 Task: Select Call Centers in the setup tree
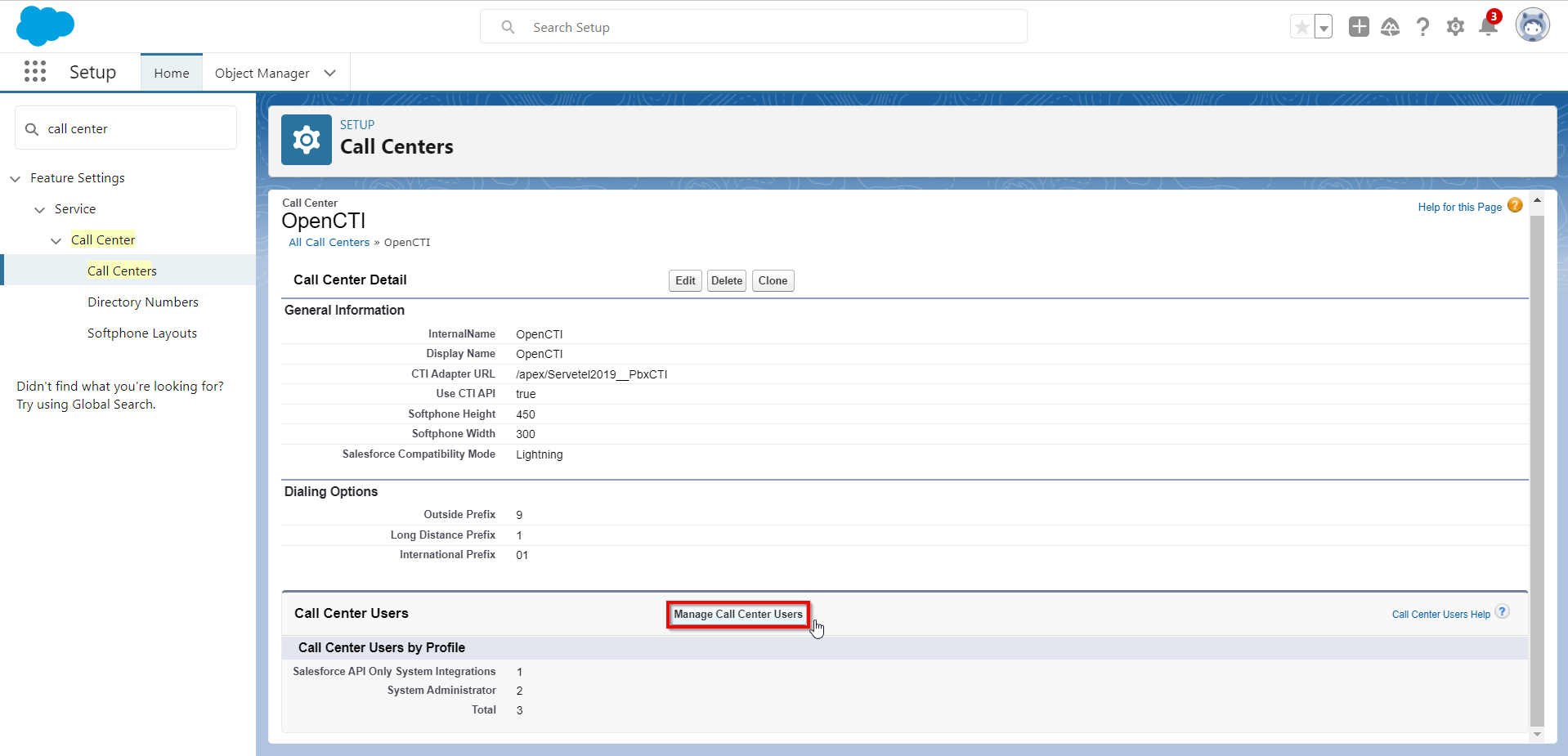[122, 271]
